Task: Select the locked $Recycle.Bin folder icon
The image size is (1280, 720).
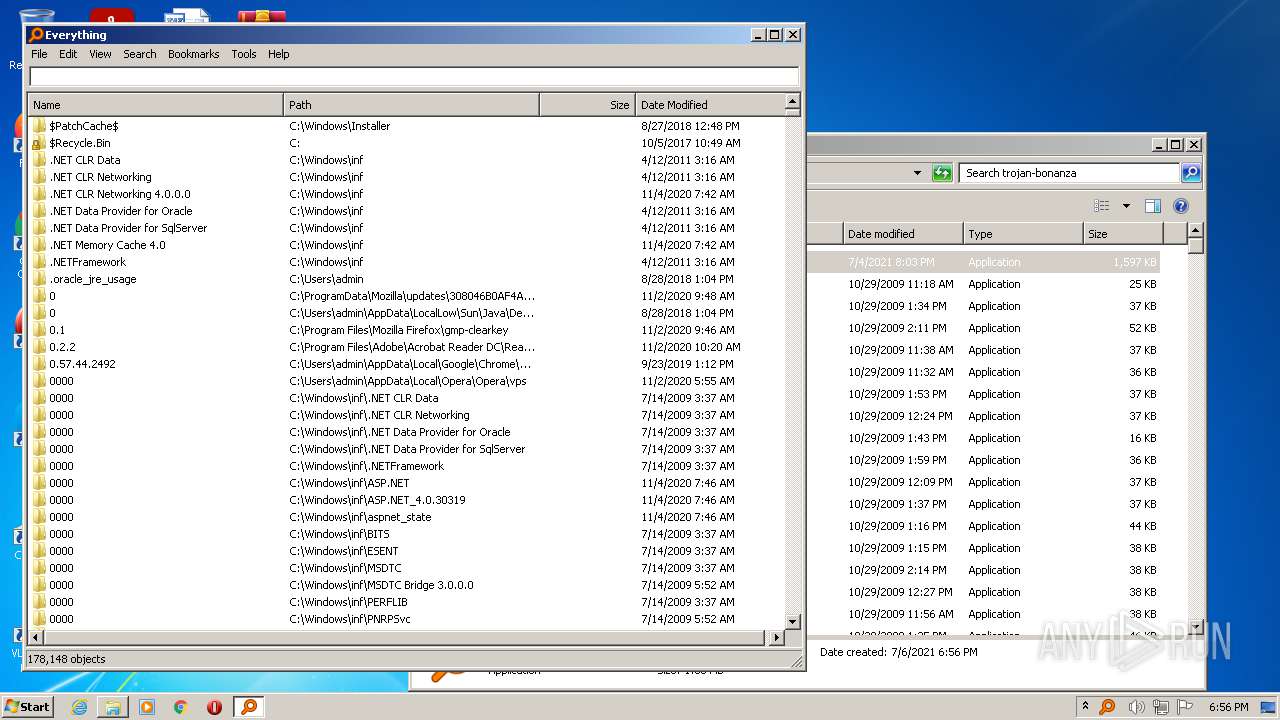Action: [39, 143]
